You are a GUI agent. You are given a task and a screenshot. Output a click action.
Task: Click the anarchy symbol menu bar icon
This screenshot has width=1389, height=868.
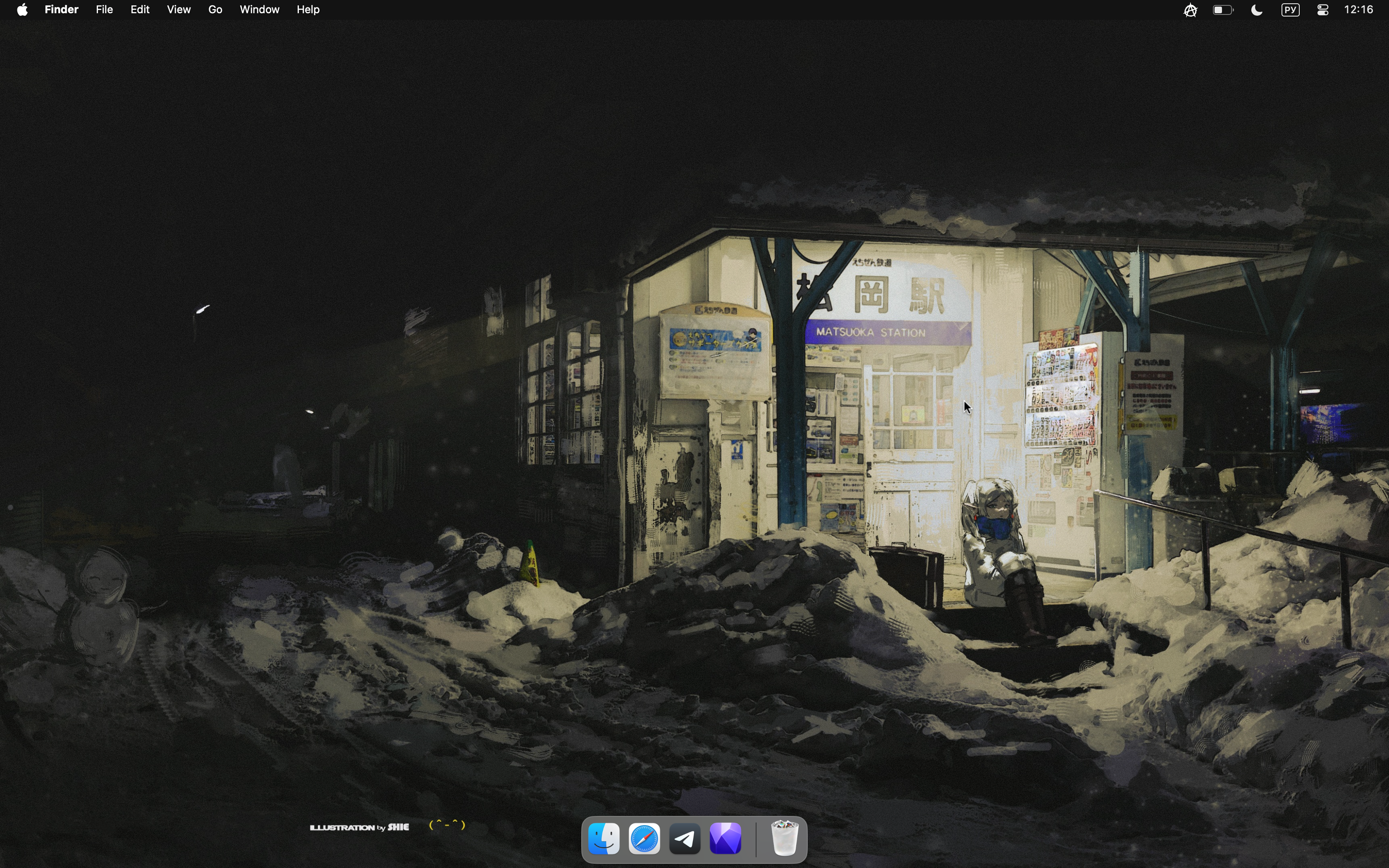click(x=1191, y=10)
